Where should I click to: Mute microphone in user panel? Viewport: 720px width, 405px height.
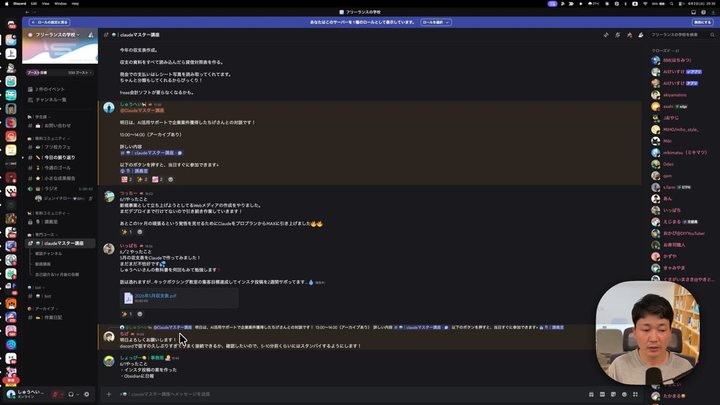[x=56, y=394]
